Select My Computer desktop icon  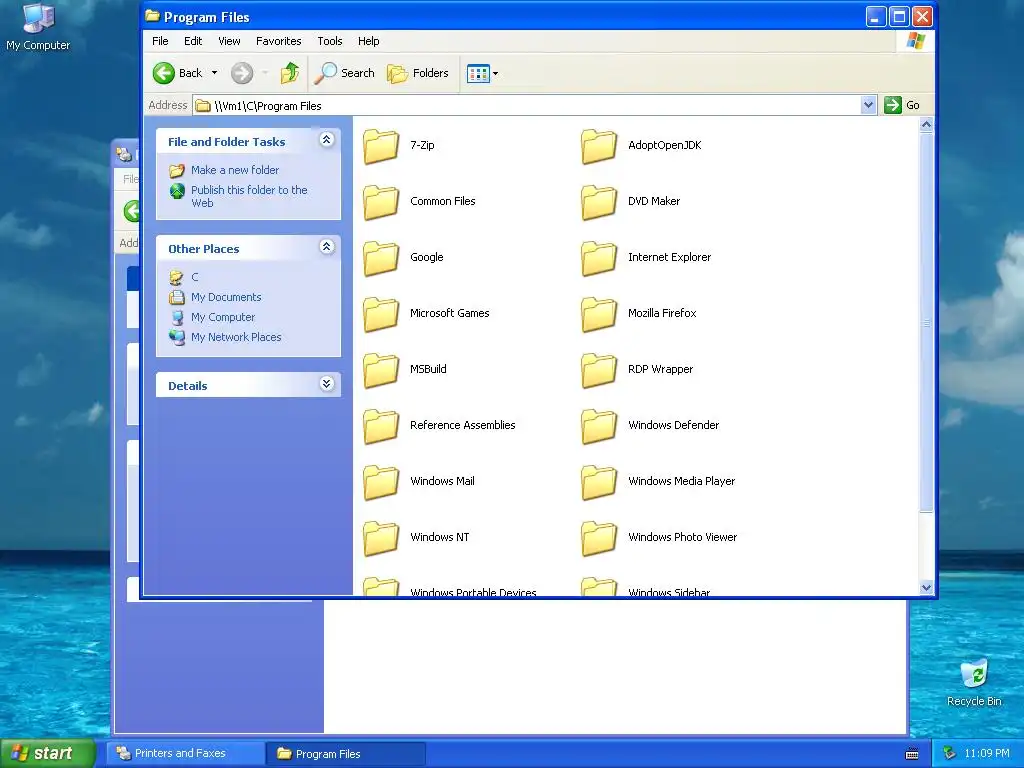click(x=38, y=27)
